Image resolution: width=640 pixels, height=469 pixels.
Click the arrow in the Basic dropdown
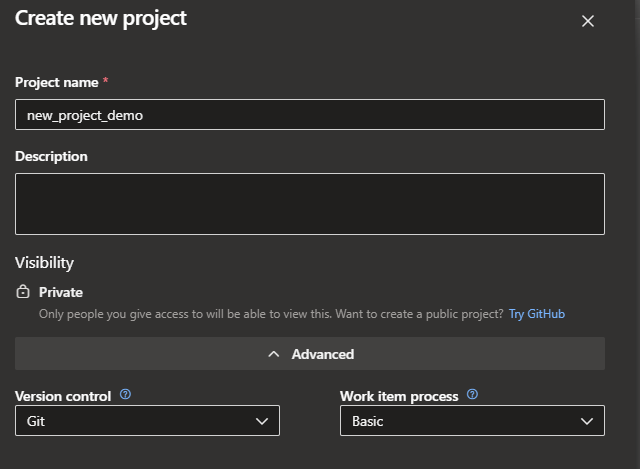point(587,421)
